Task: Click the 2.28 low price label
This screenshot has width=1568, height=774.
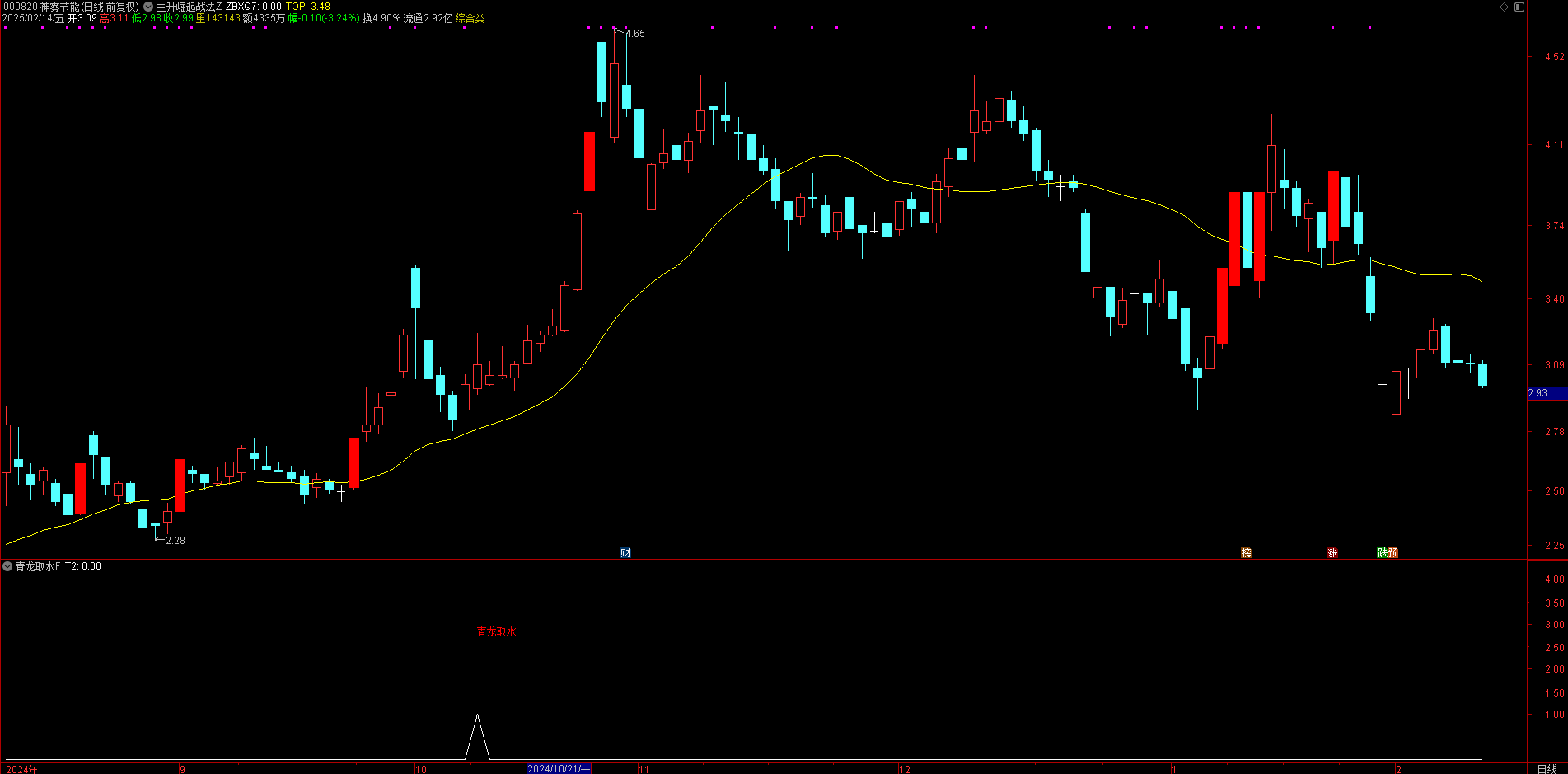Action: (176, 541)
